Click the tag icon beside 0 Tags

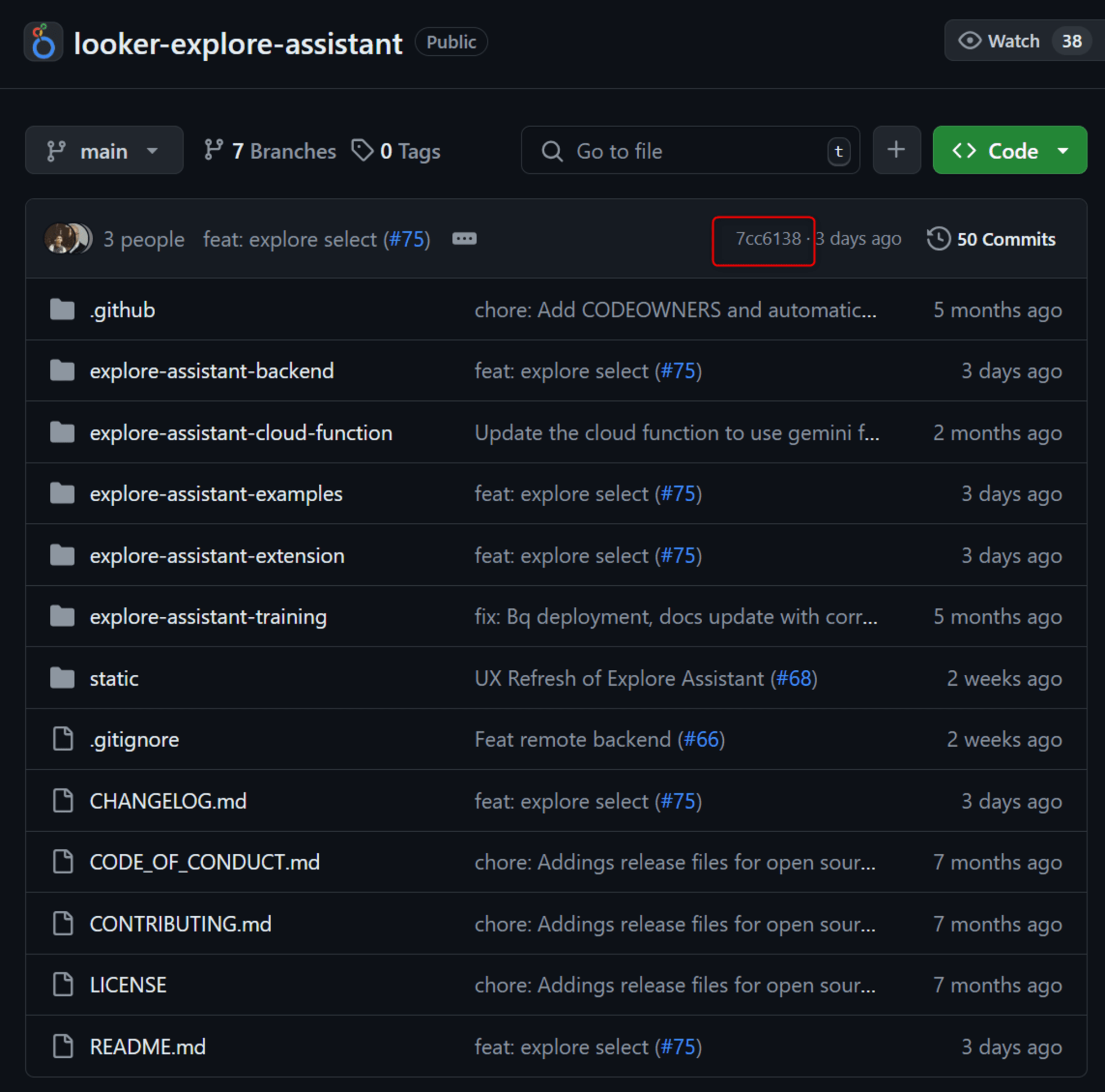(x=362, y=150)
